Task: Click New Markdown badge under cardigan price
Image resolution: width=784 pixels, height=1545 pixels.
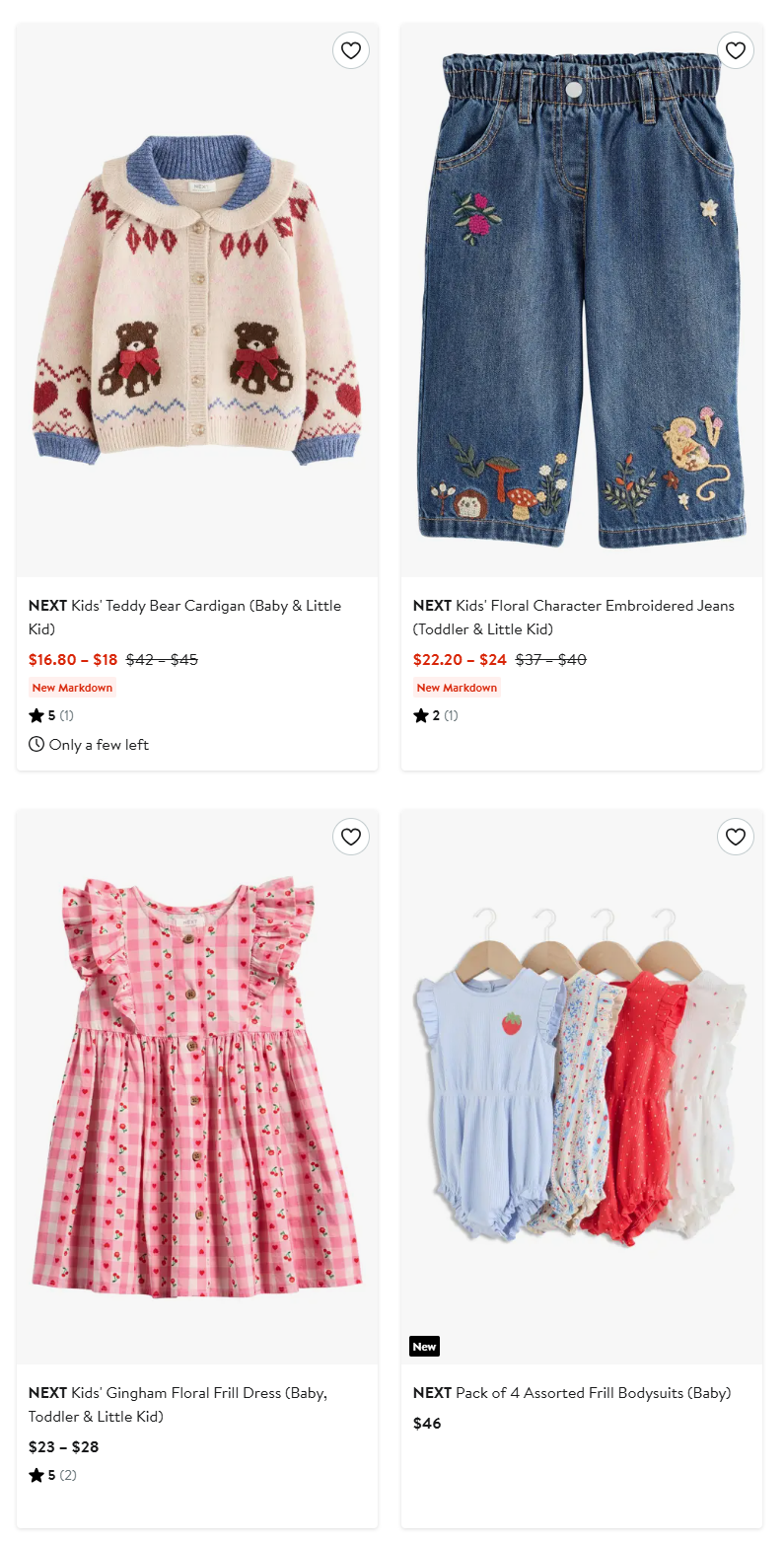Action: pyautogui.click(x=73, y=688)
